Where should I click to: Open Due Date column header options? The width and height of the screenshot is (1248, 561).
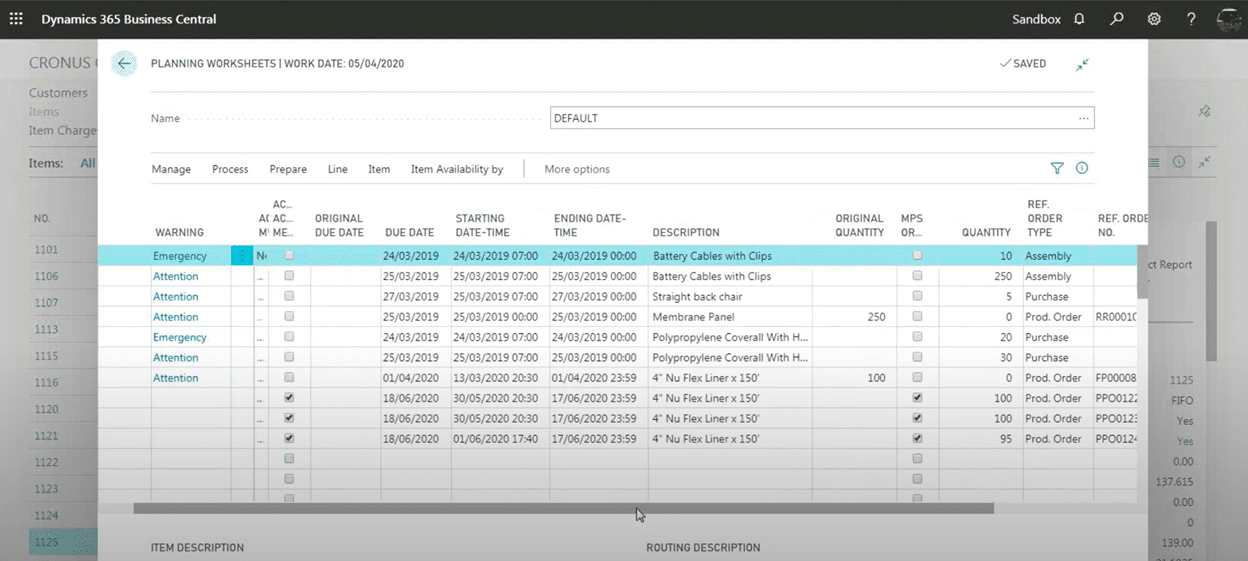[410, 232]
